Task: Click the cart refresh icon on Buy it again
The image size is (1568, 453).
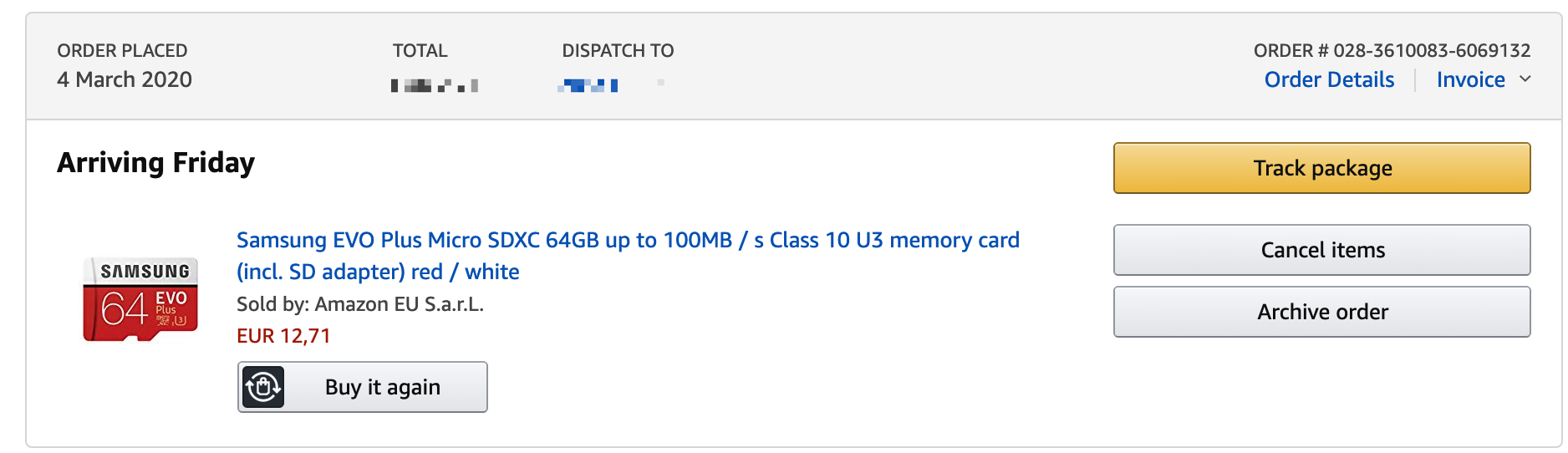Action: pos(263,387)
